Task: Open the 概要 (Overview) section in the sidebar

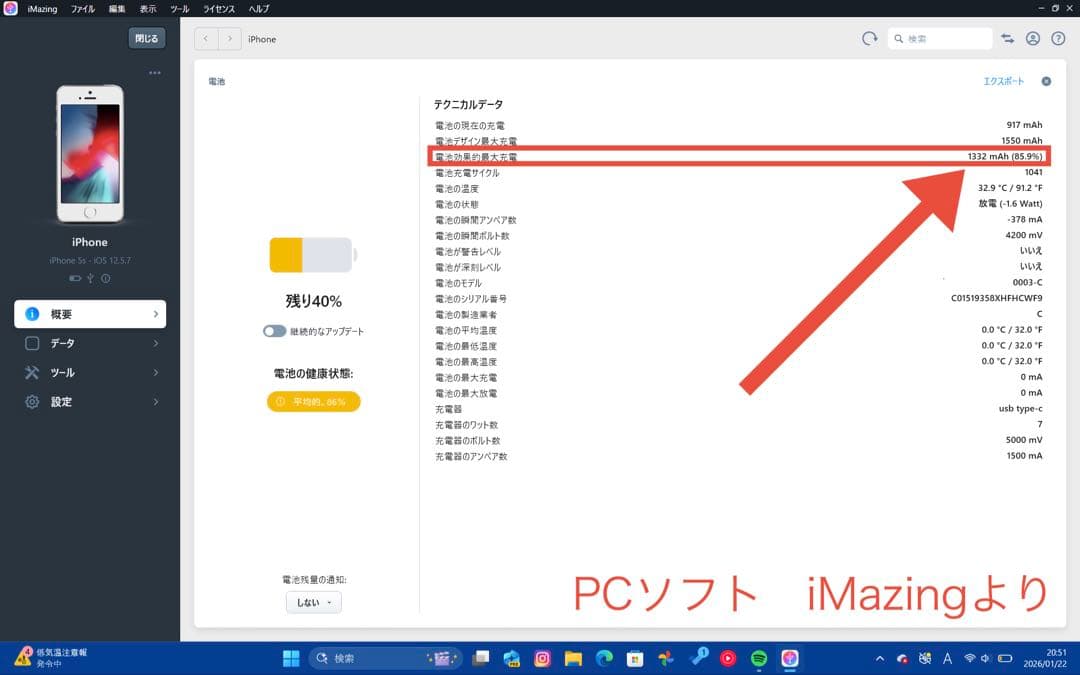Action: [x=63, y=313]
